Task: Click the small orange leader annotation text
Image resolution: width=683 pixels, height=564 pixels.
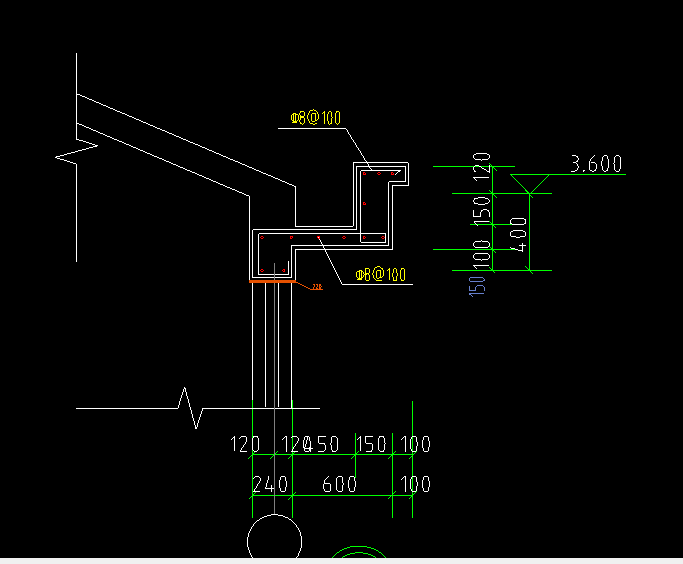Action: 318,287
